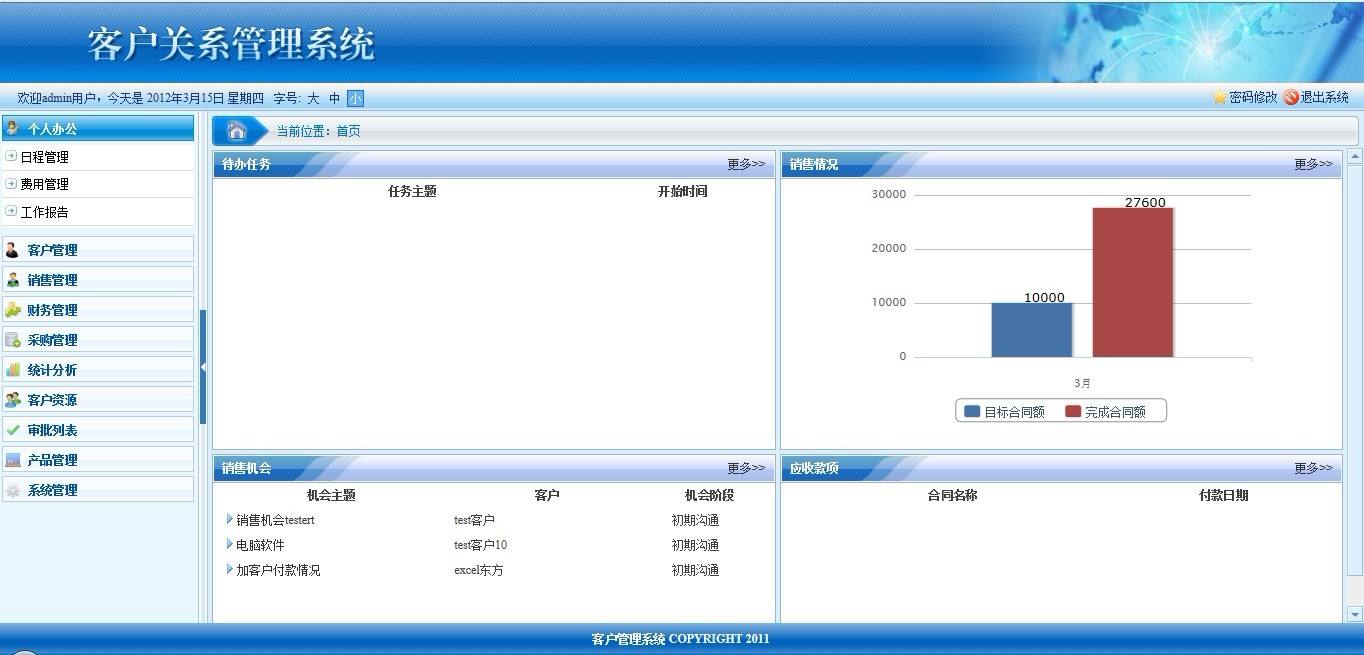Click the red 完成合同额 legend swatch
The width and height of the screenshot is (1364, 655).
click(1073, 412)
